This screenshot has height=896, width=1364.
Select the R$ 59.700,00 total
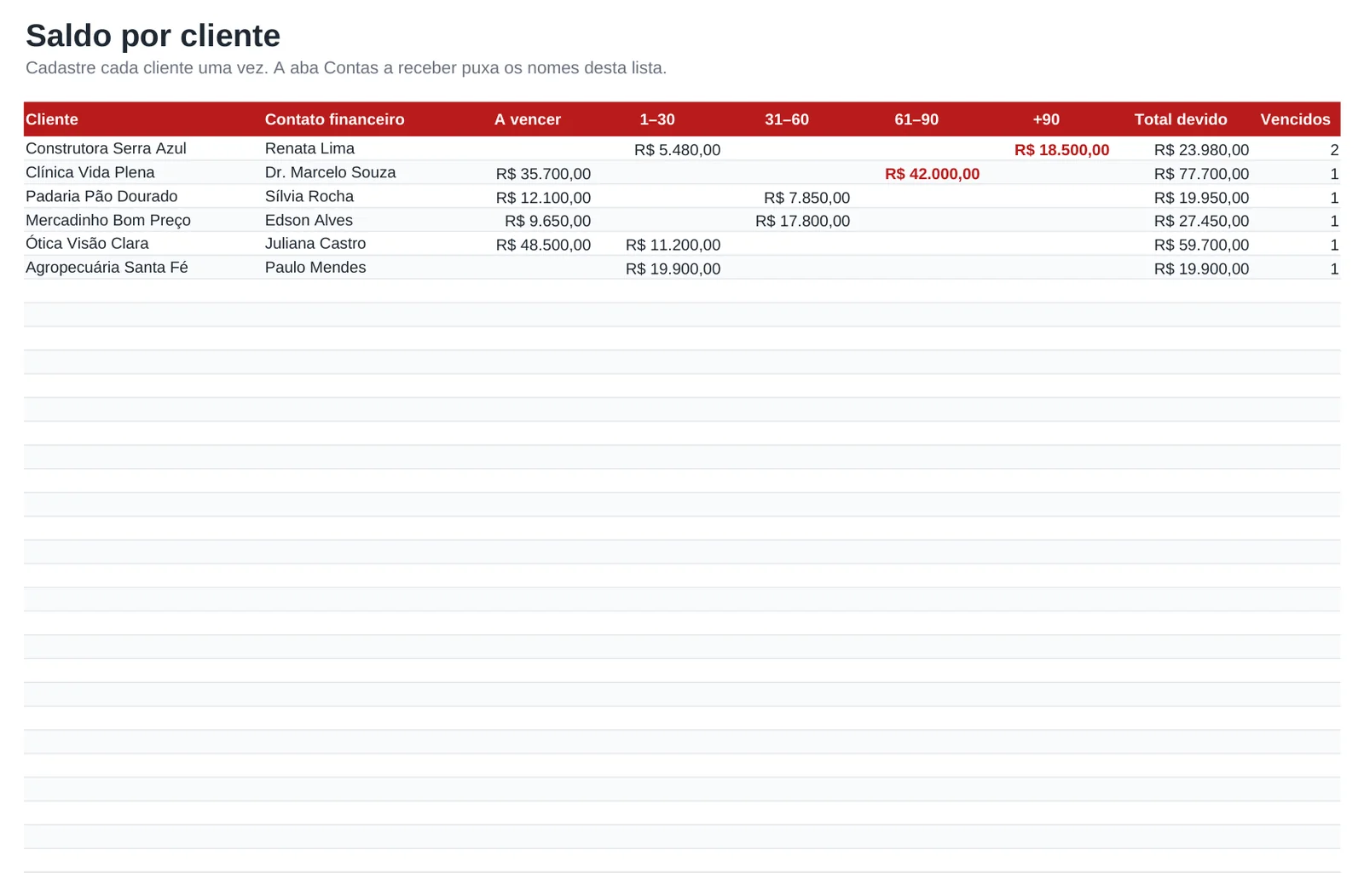pyautogui.click(x=1201, y=245)
